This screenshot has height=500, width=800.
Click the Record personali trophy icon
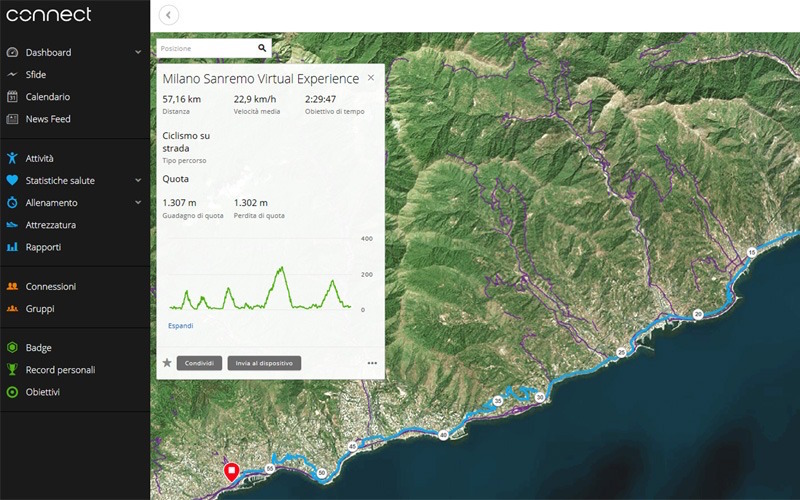tap(12, 369)
